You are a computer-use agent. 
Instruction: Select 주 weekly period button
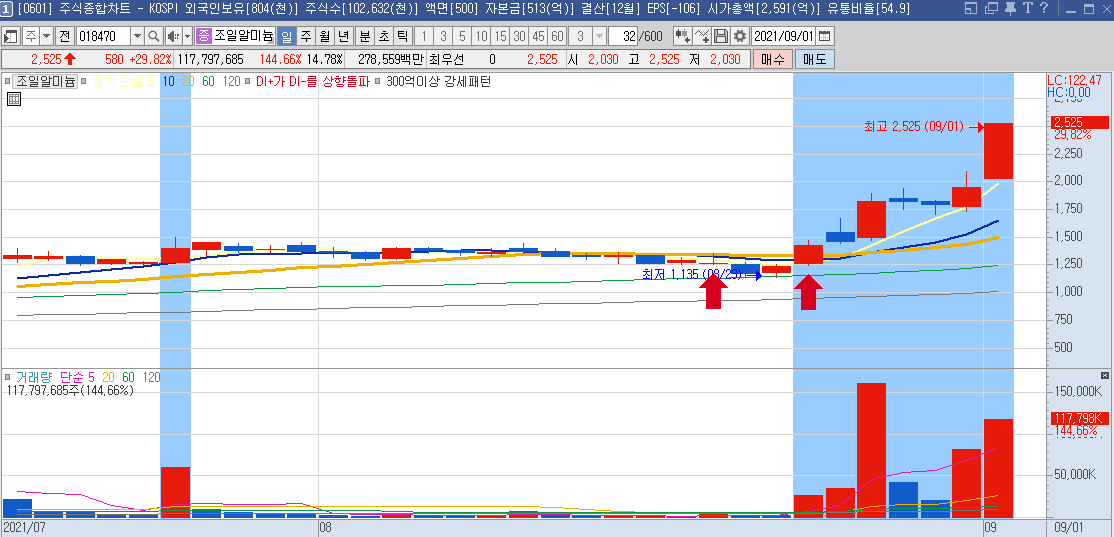[305, 36]
